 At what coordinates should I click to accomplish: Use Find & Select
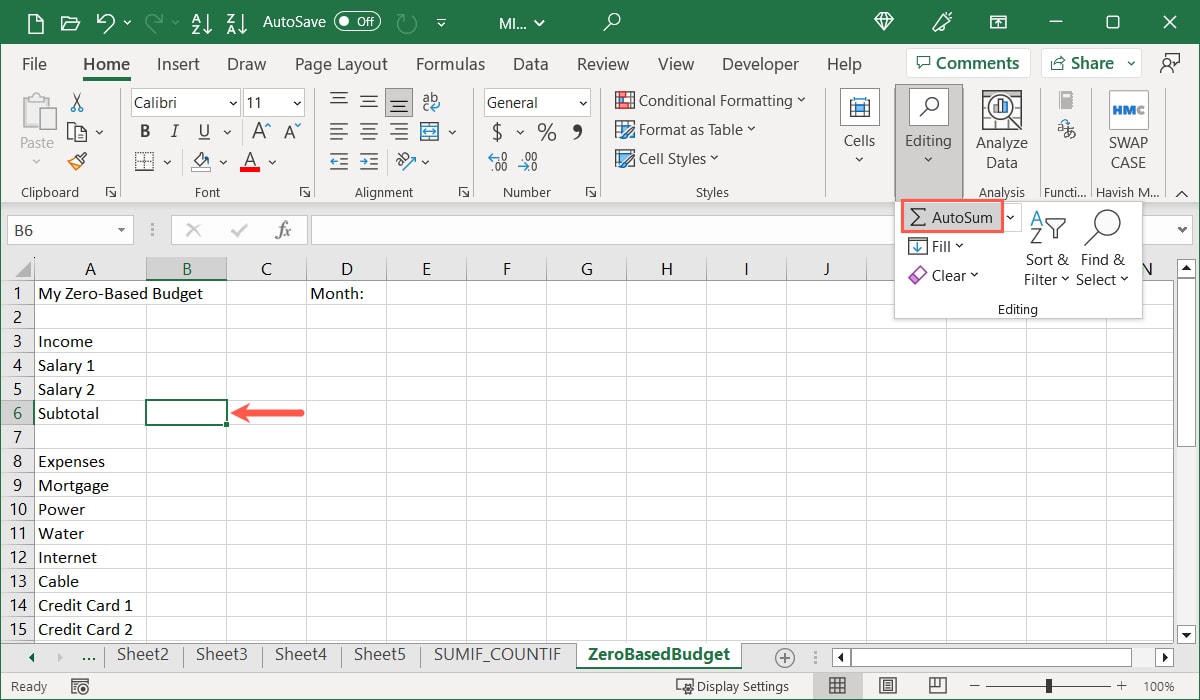pyautogui.click(x=1102, y=250)
